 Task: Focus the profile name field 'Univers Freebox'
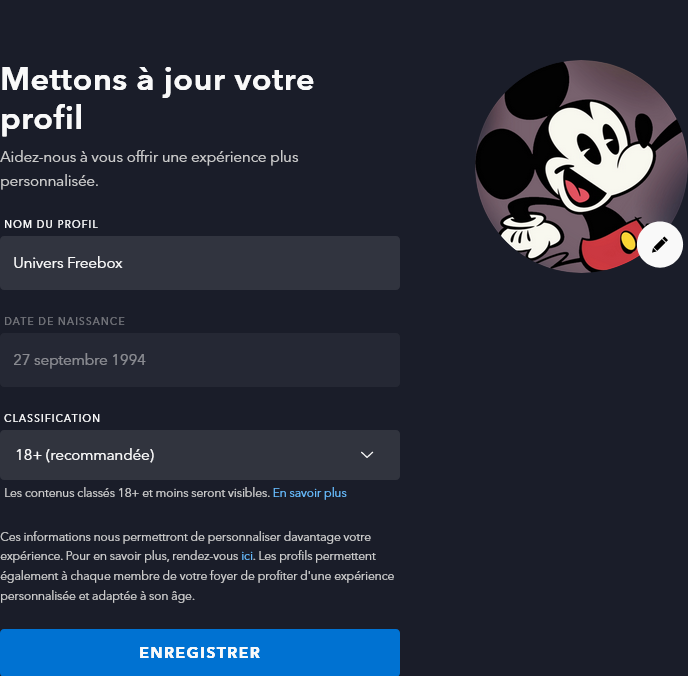point(200,263)
